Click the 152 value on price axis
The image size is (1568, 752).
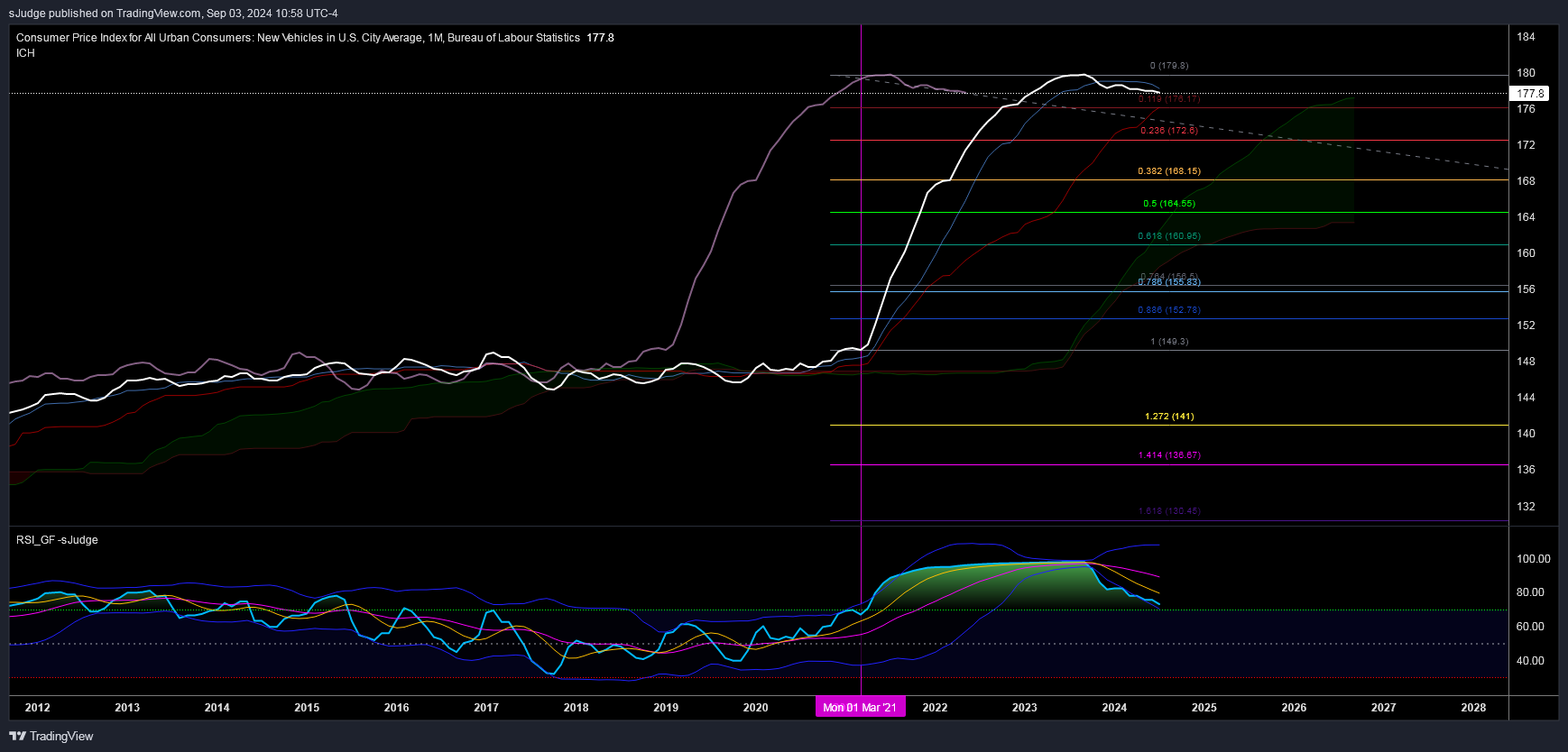click(1526, 326)
